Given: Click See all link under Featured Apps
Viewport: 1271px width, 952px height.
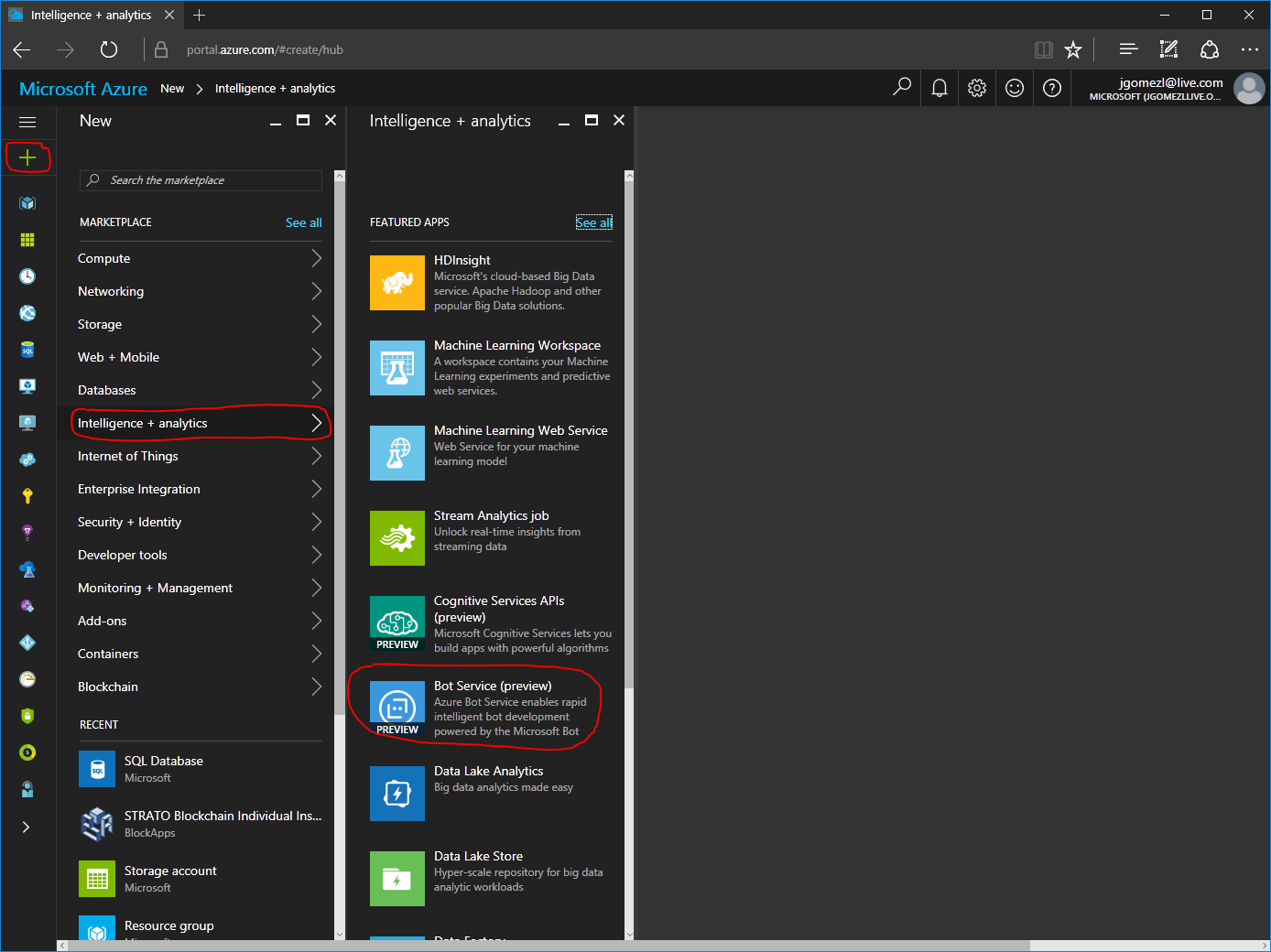Looking at the screenshot, I should tap(593, 222).
